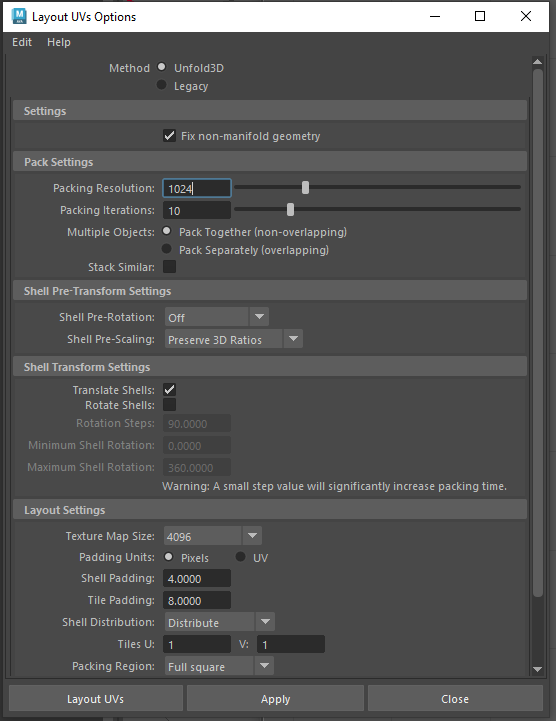The height and width of the screenshot is (721, 556).
Task: Open the Packing Region dropdown
Action: (x=219, y=666)
